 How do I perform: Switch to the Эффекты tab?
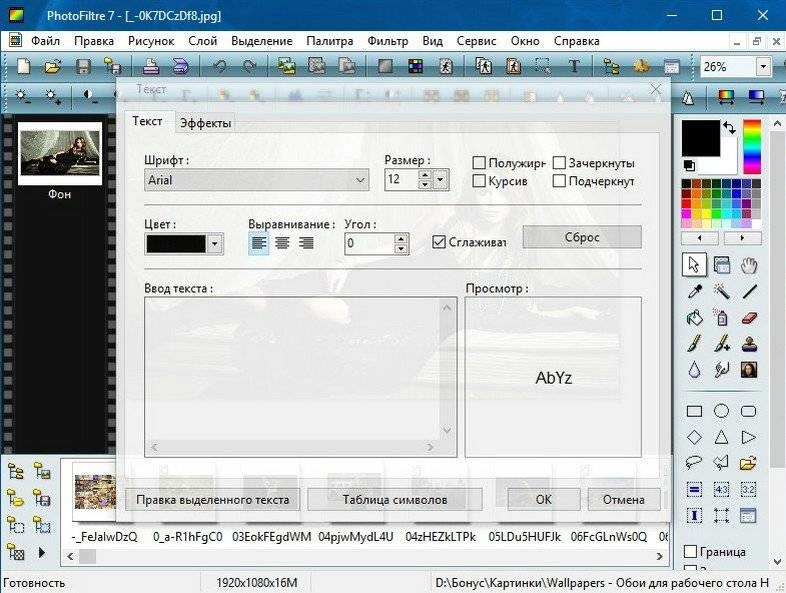click(206, 123)
